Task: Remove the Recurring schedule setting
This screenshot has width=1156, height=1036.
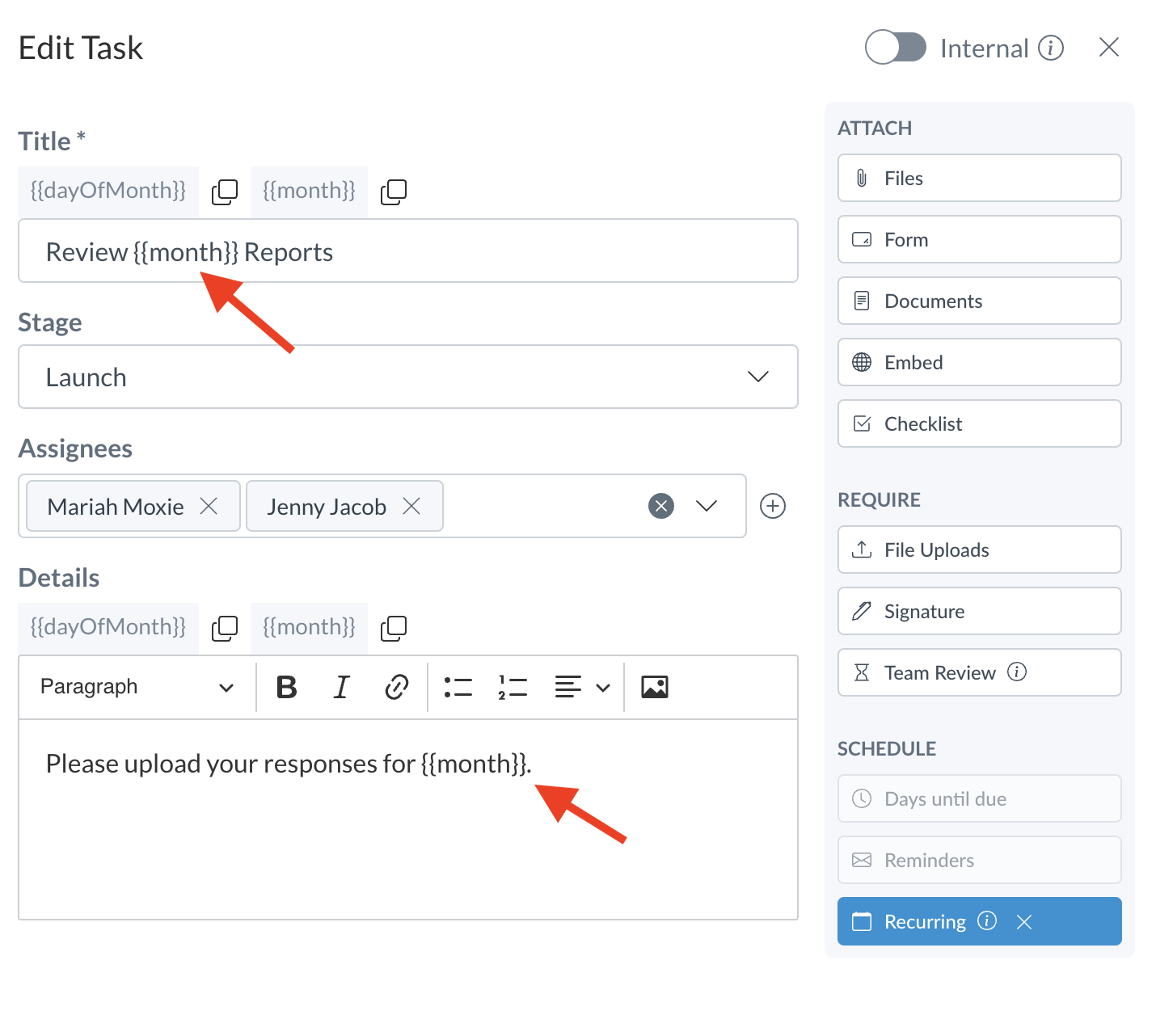Action: pyautogui.click(x=1024, y=922)
